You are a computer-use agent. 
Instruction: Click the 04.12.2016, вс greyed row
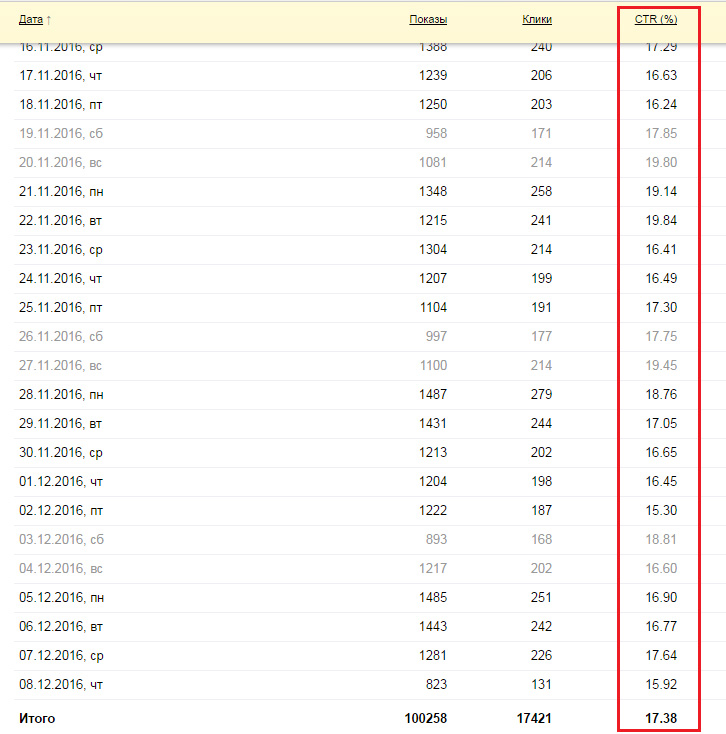[60, 569]
